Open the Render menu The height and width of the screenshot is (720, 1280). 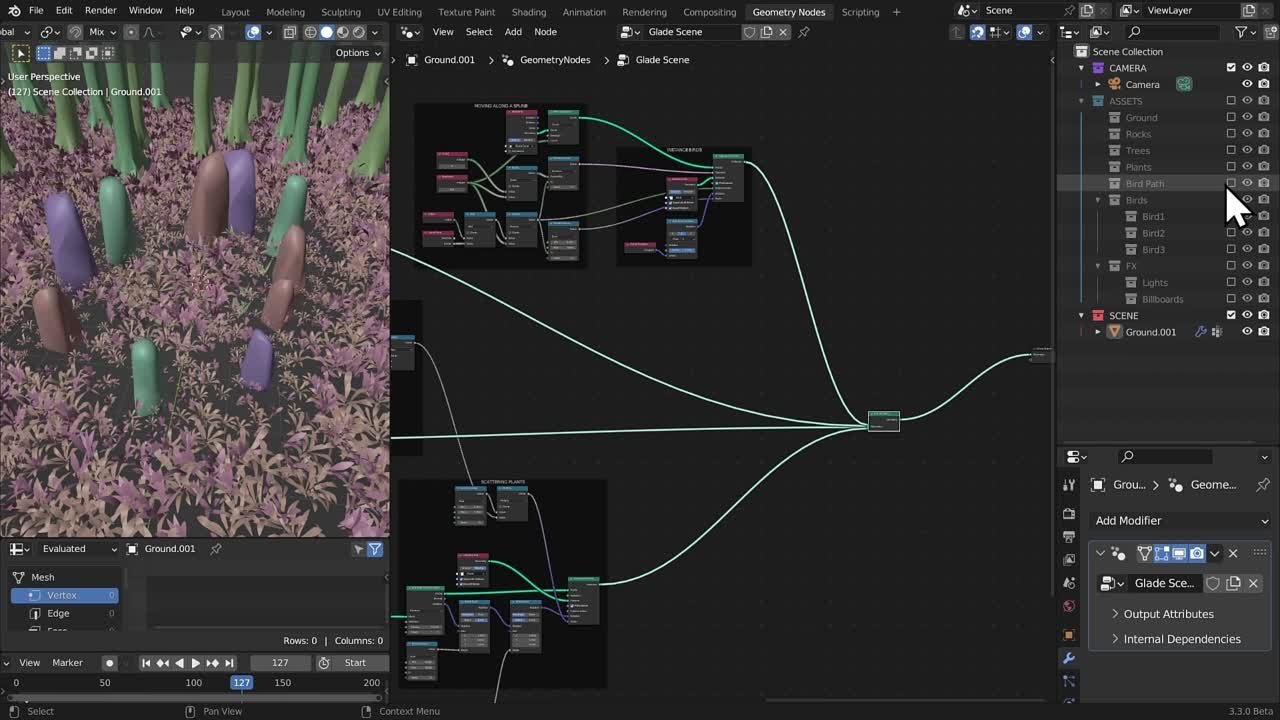coord(101,10)
